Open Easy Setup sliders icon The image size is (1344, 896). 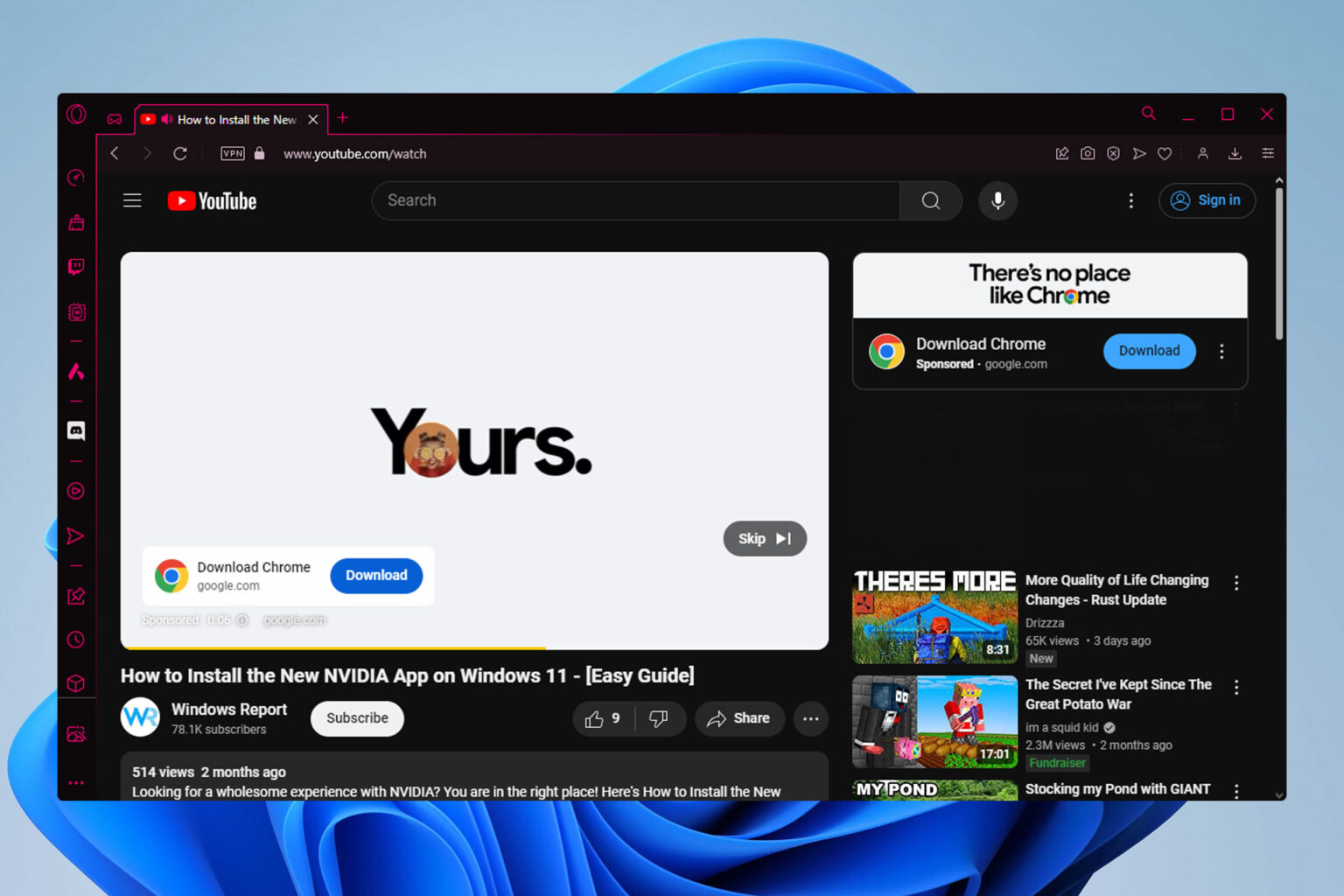pos(1267,153)
